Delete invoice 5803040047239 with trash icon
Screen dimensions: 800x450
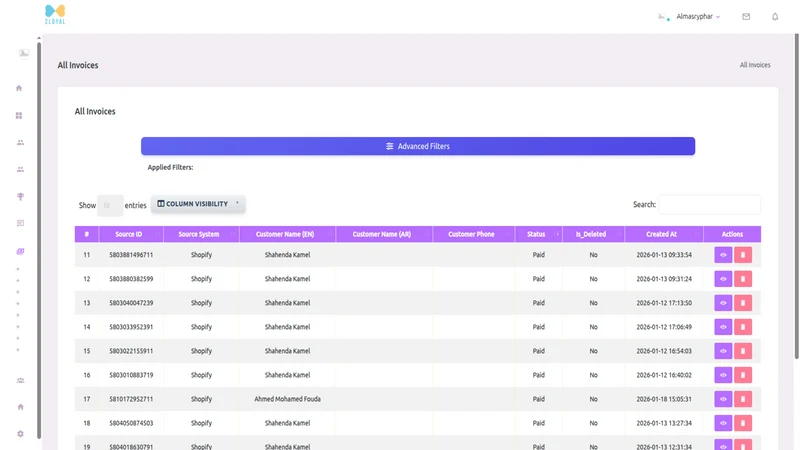[743, 303]
